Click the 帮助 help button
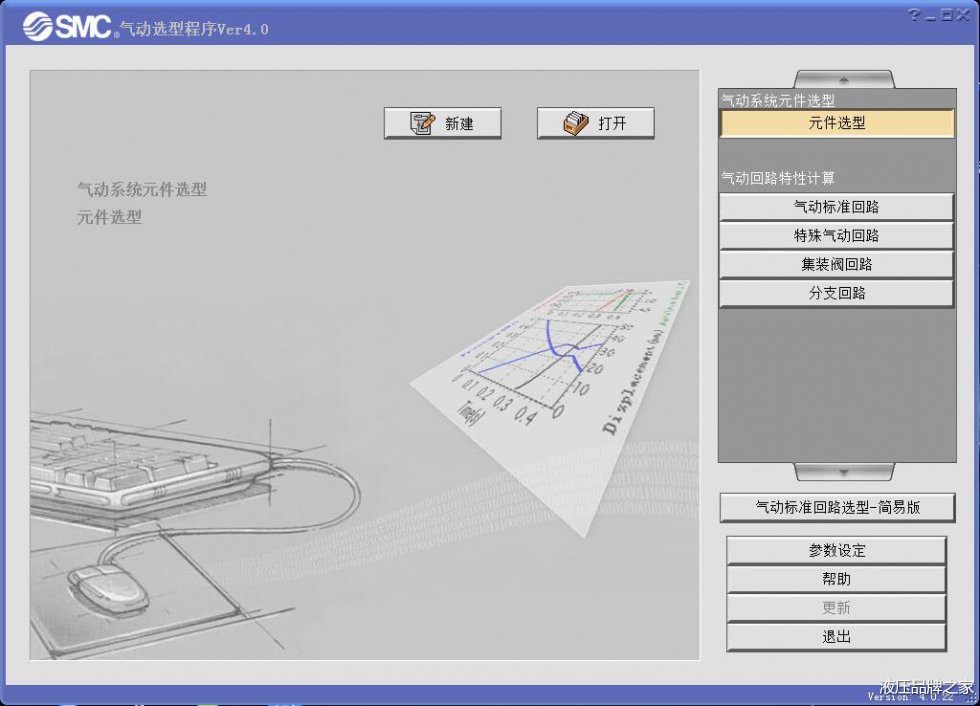Viewport: 980px width, 706px height. click(836, 579)
